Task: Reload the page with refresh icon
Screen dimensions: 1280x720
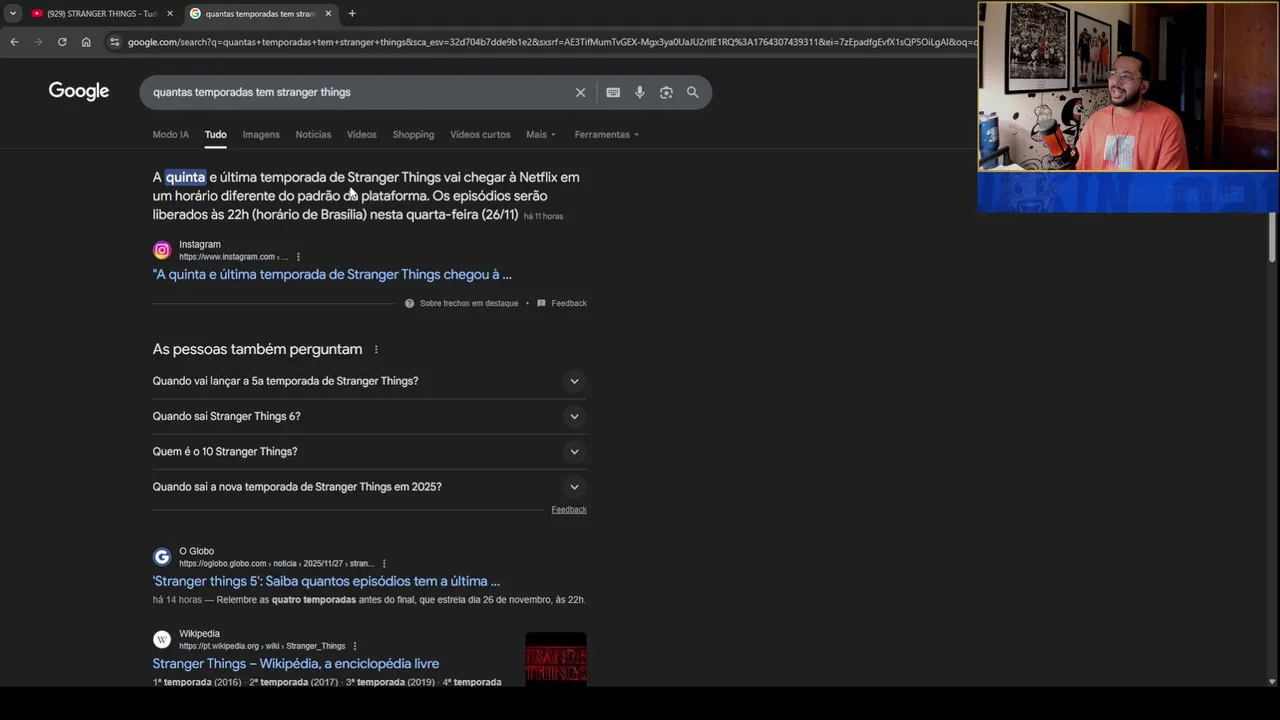Action: click(62, 42)
